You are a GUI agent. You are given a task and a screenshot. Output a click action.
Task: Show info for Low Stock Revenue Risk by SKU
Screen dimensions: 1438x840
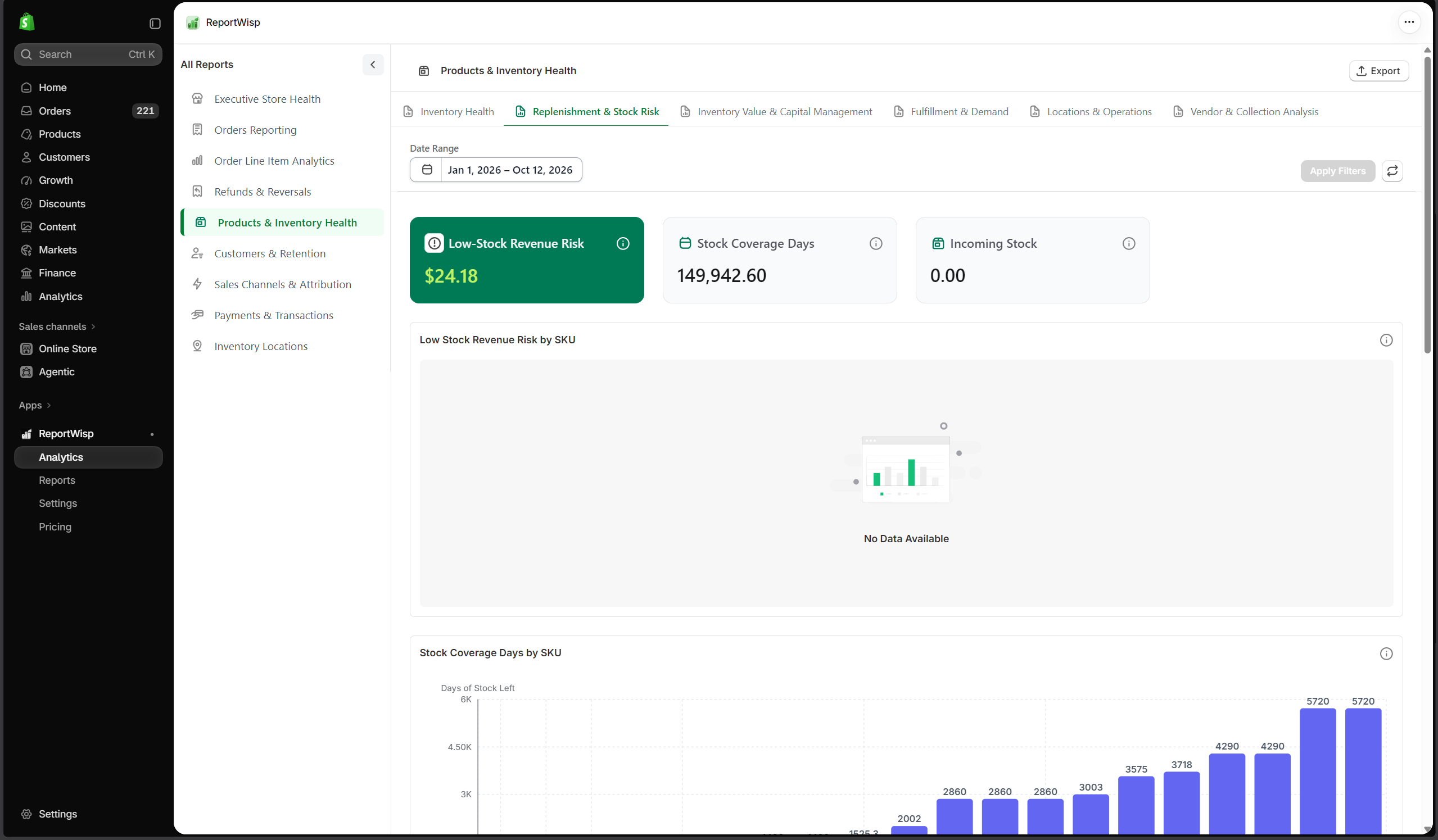(1386, 340)
